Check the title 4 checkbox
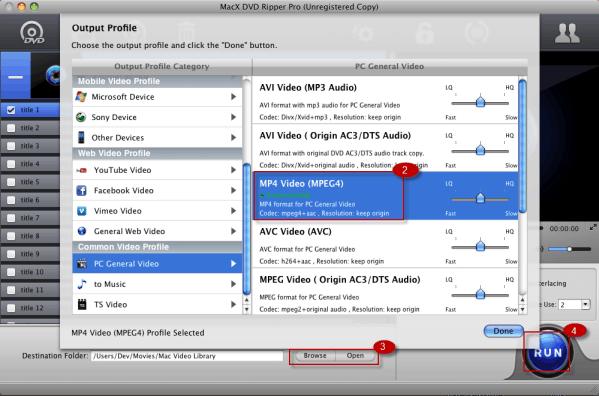This screenshot has height=396, width=599. [x=11, y=164]
